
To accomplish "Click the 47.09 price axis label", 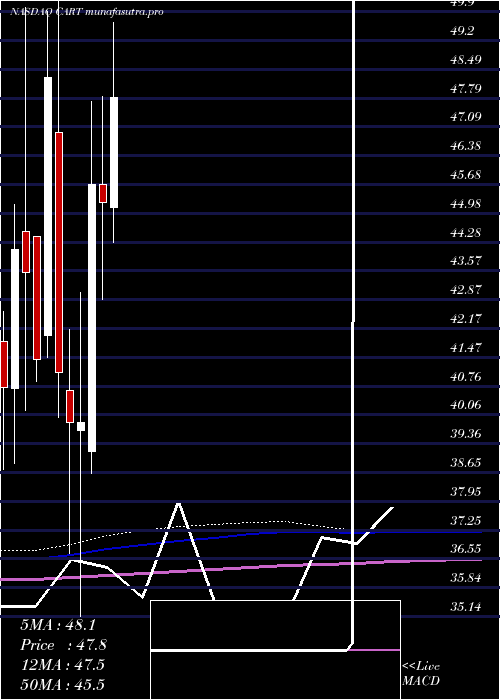I will click(x=466, y=117).
